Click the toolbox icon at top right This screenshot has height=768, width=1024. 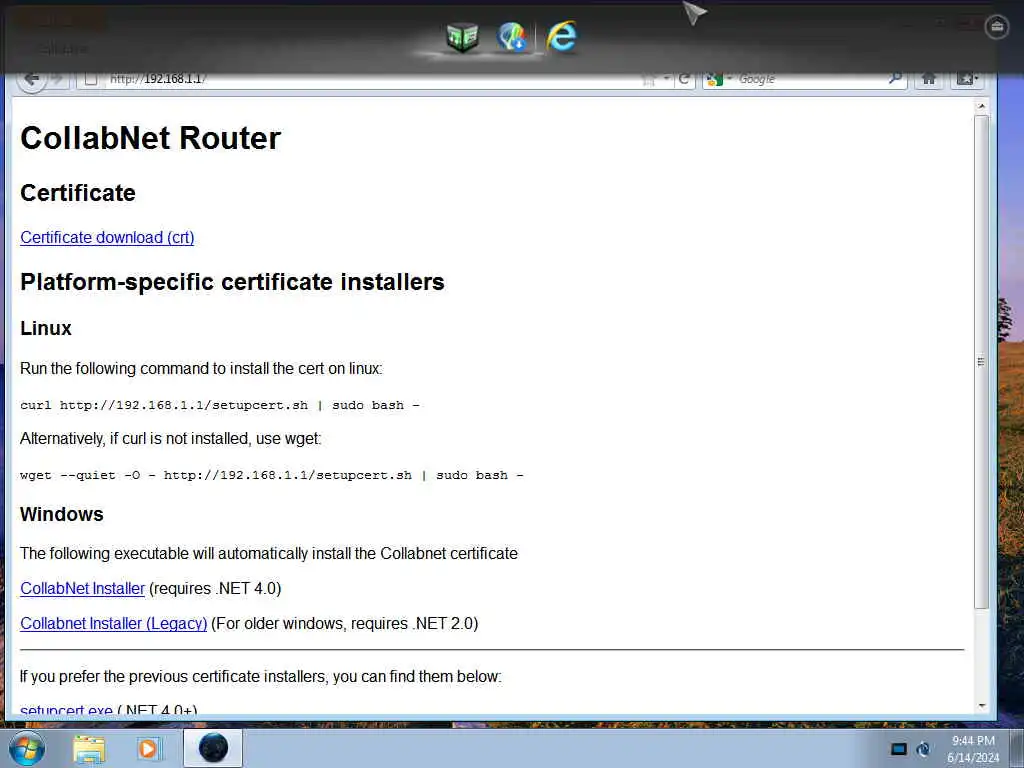pos(997,27)
